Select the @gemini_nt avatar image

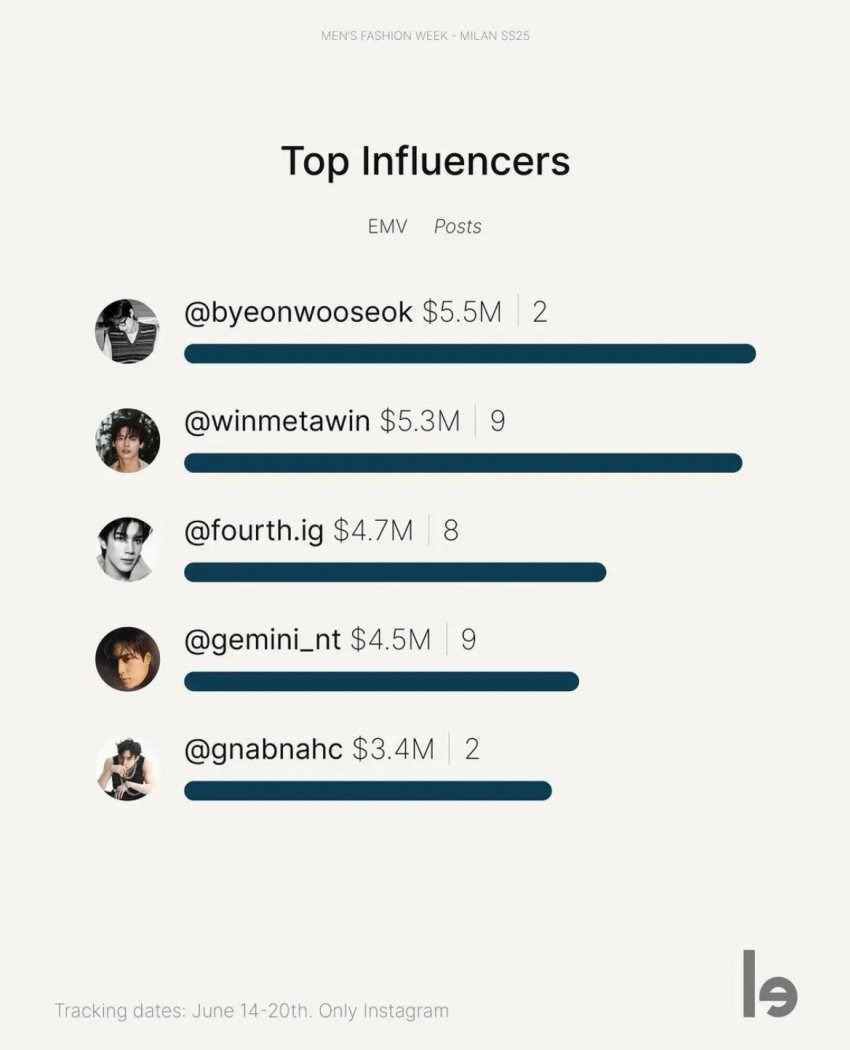coord(127,659)
